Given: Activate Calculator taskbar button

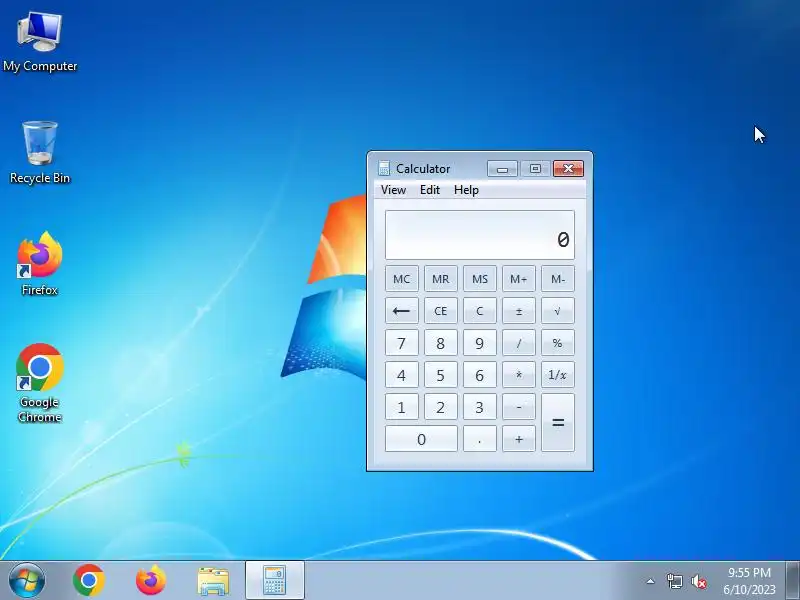Looking at the screenshot, I should (274, 581).
